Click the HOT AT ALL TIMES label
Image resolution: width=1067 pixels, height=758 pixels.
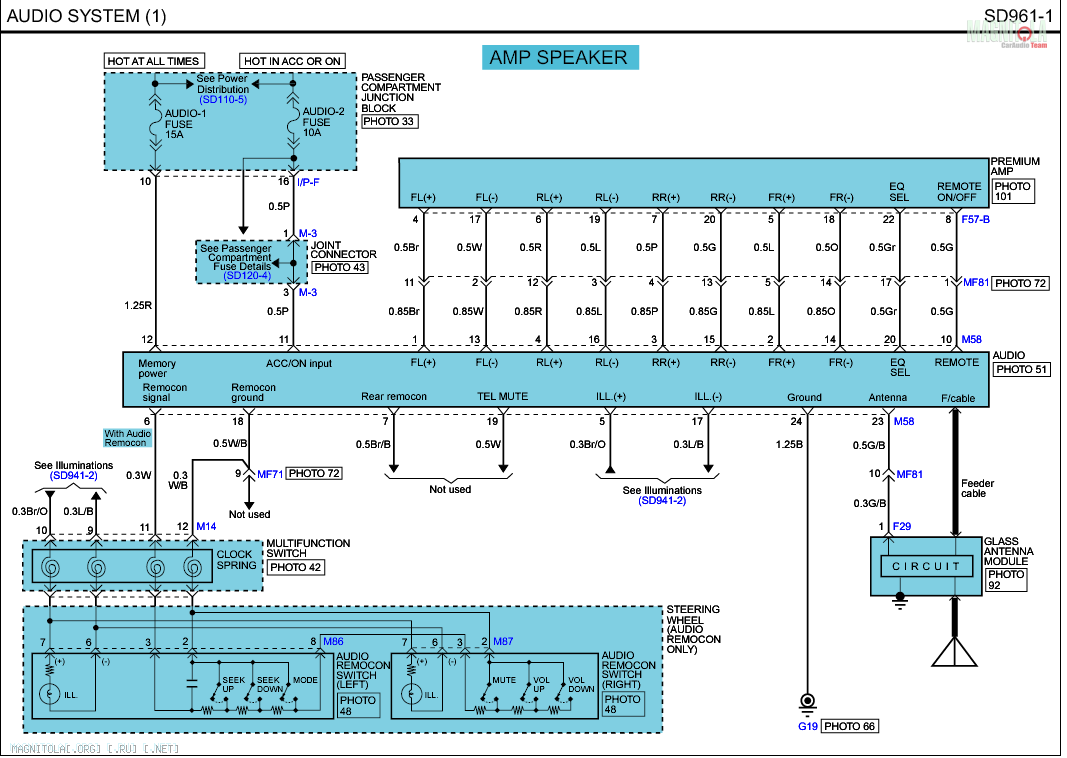[154, 61]
